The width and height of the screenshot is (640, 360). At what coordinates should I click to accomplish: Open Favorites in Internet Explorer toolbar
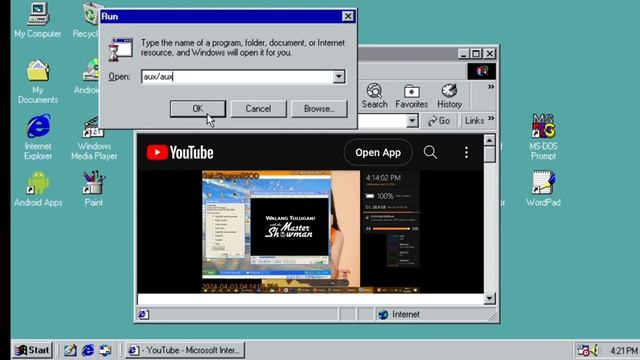411,96
